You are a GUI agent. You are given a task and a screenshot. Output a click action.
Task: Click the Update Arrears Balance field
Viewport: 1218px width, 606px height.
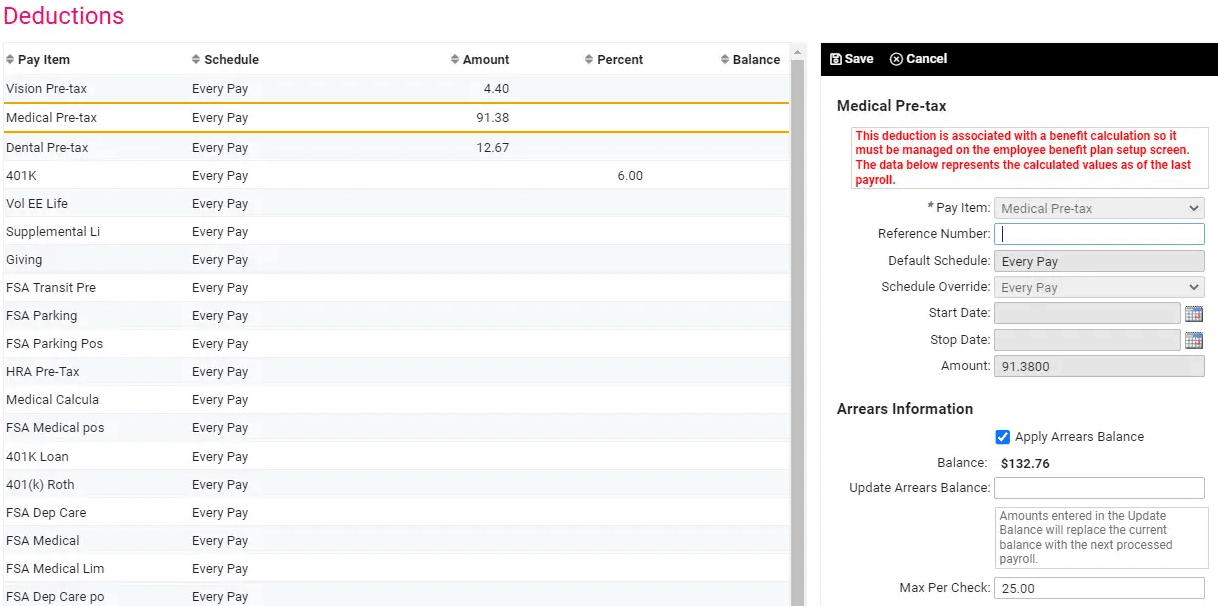[1099, 488]
